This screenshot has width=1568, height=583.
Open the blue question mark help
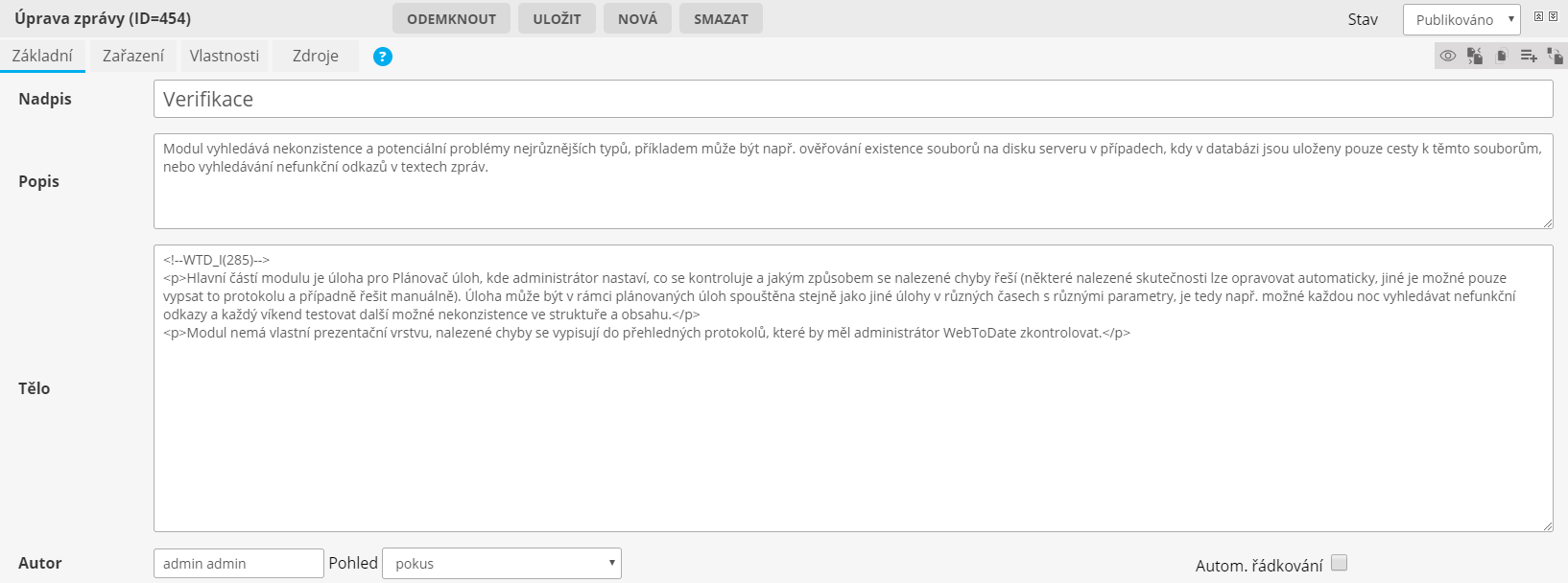click(x=383, y=57)
